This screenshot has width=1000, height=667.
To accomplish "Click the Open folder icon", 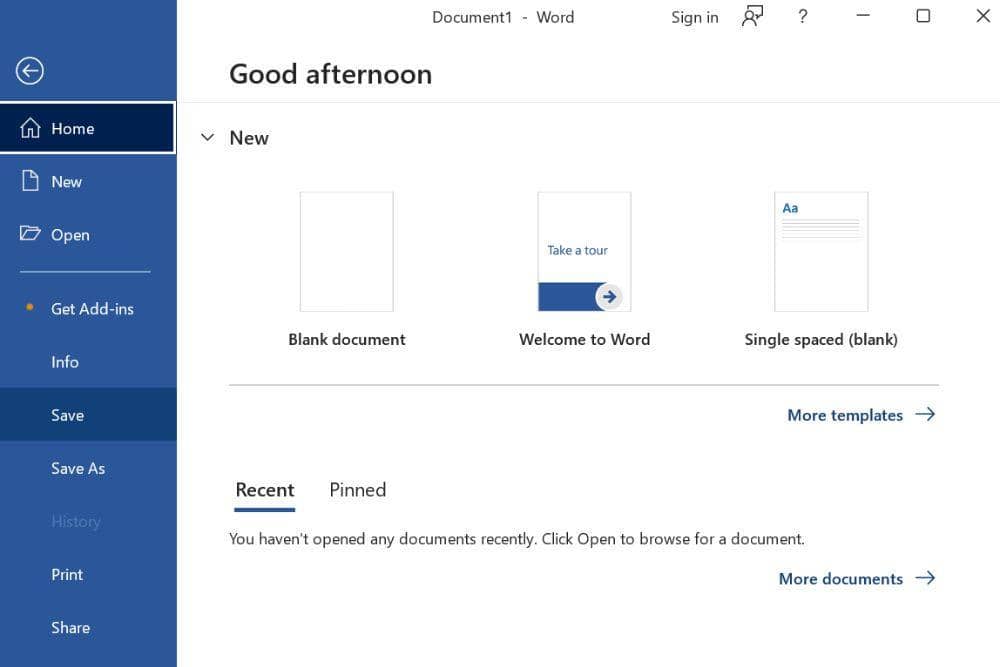I will click(x=30, y=234).
